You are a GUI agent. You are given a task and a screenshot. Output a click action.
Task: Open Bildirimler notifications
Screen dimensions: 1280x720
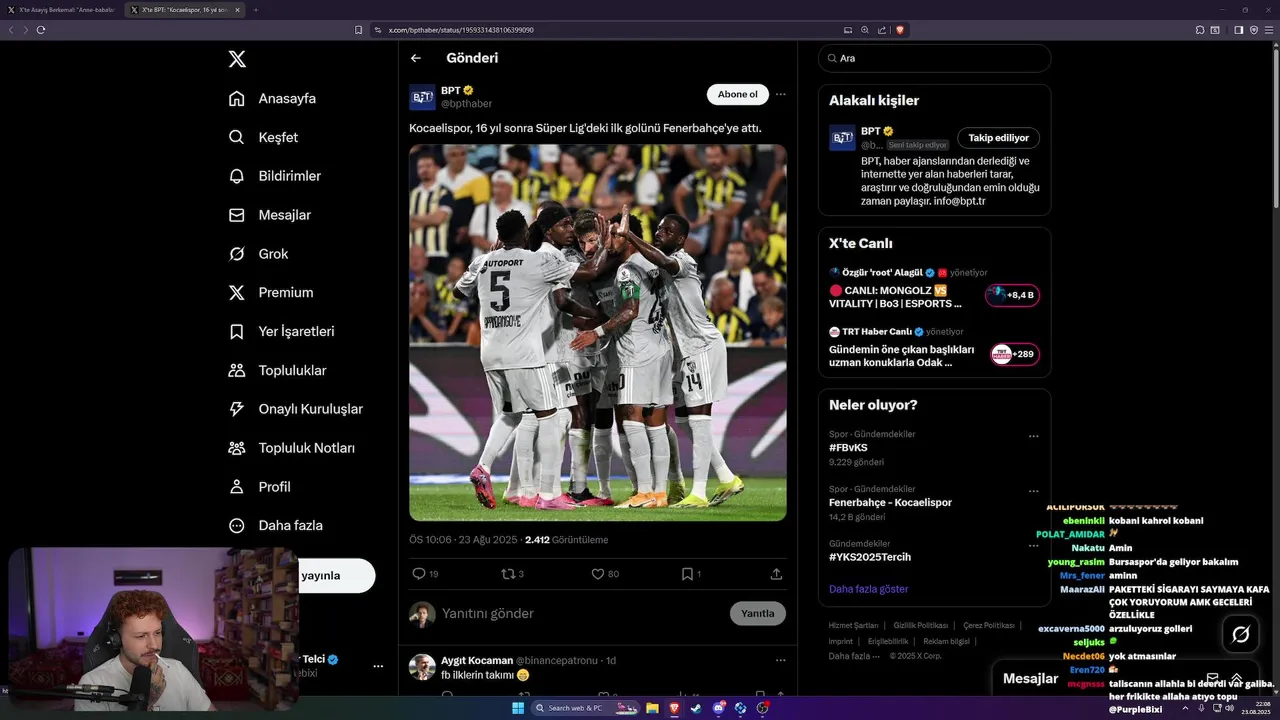pyautogui.click(x=275, y=176)
